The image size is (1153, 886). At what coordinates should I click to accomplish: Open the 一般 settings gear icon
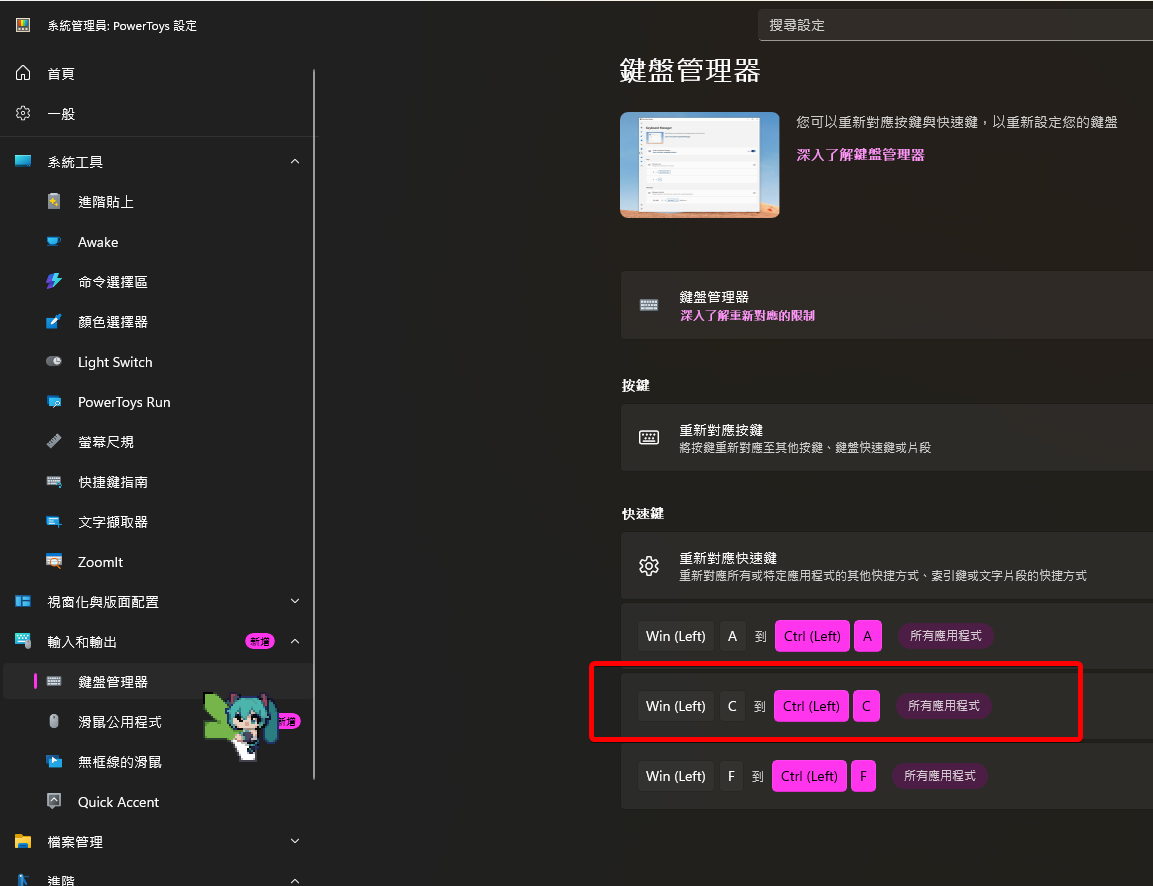23,113
